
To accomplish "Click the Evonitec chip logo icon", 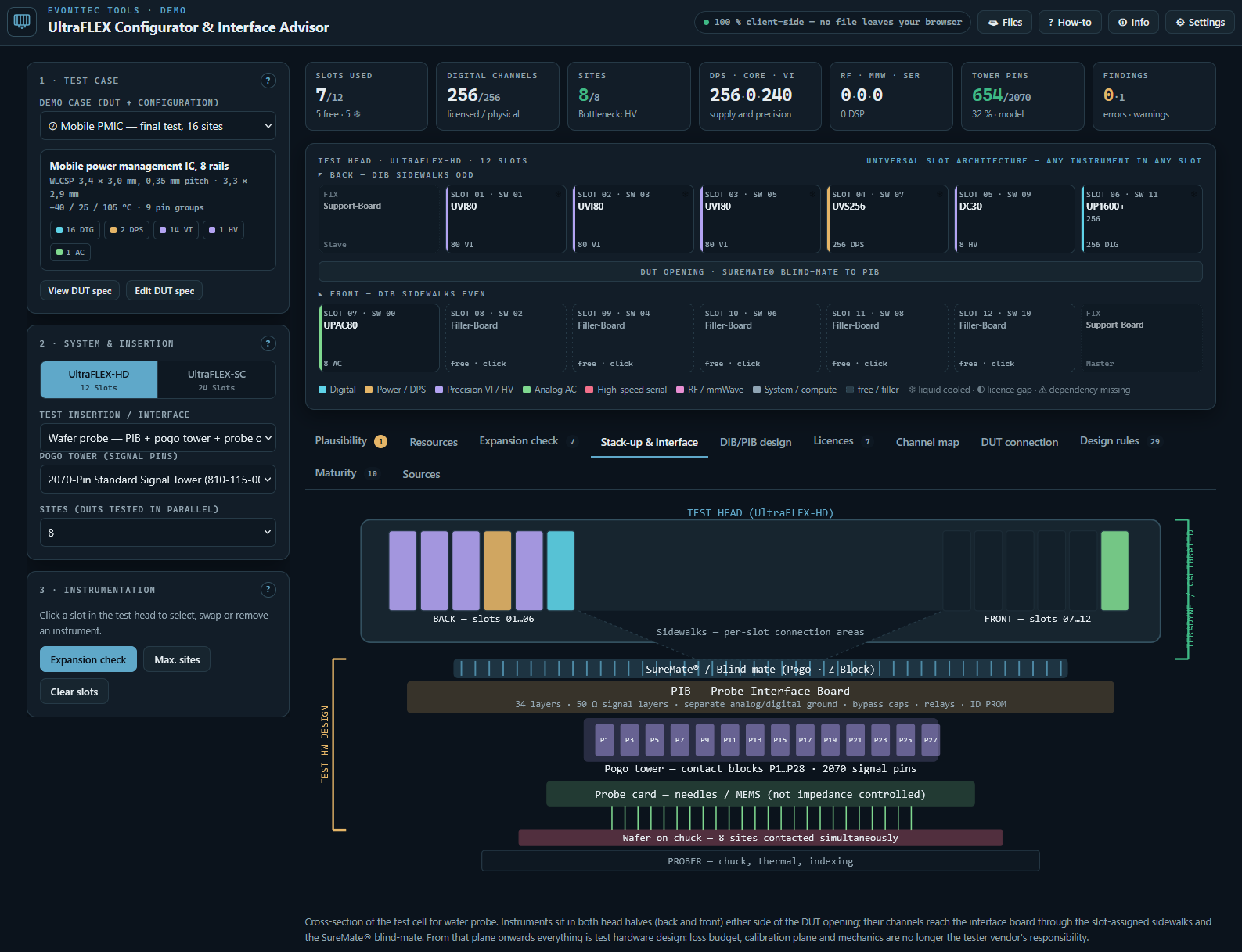I will pos(22,21).
